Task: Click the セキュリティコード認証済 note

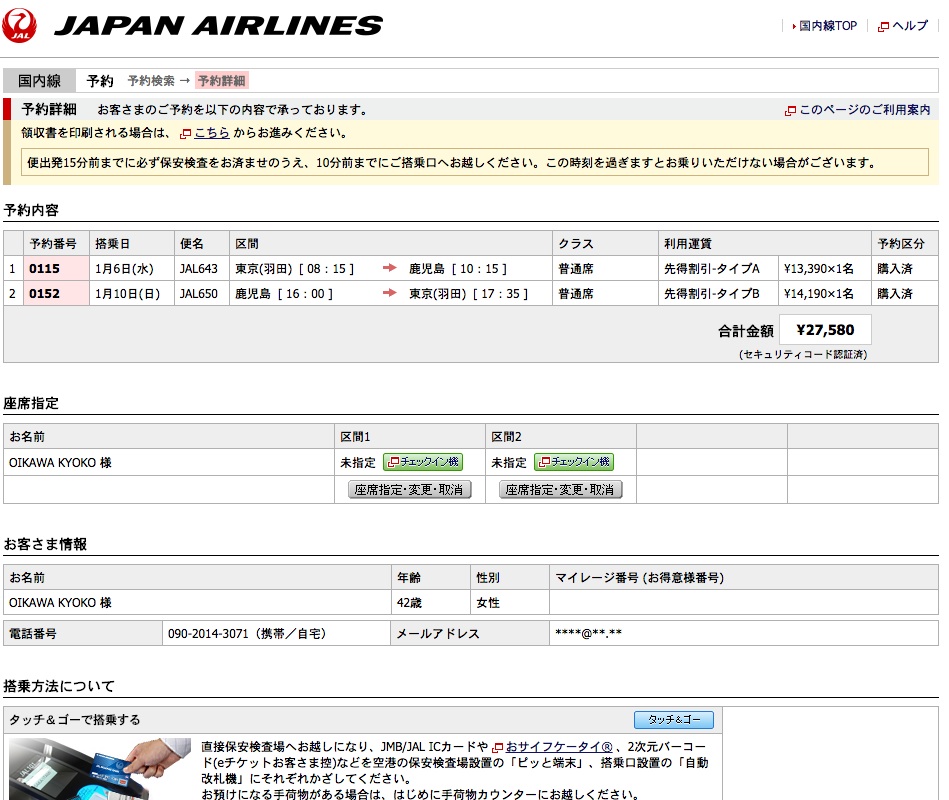Action: click(x=803, y=354)
